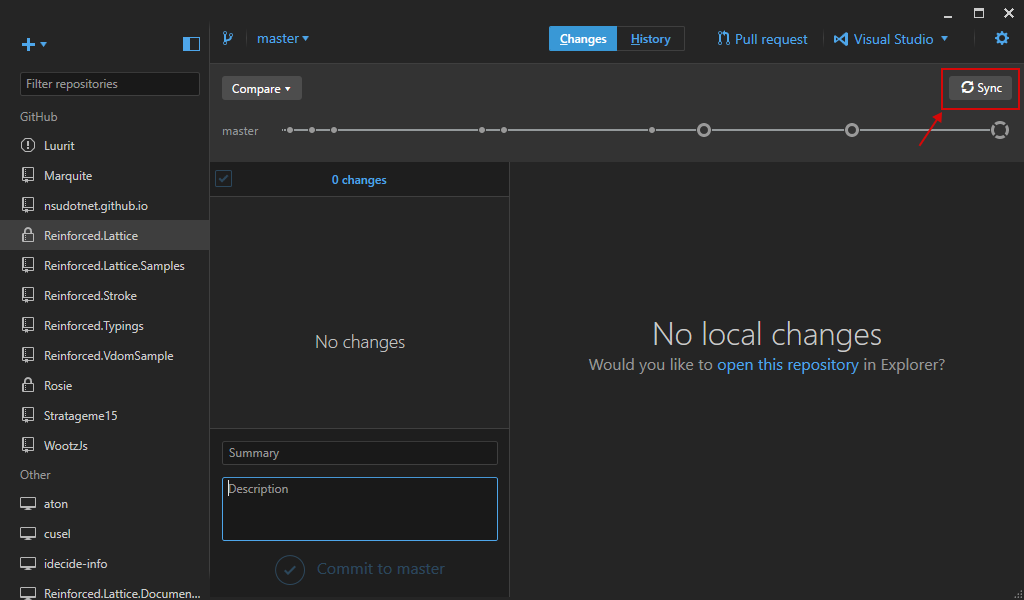The image size is (1024, 600).
Task: Select the idecide-info local repository
Action: click(104, 564)
